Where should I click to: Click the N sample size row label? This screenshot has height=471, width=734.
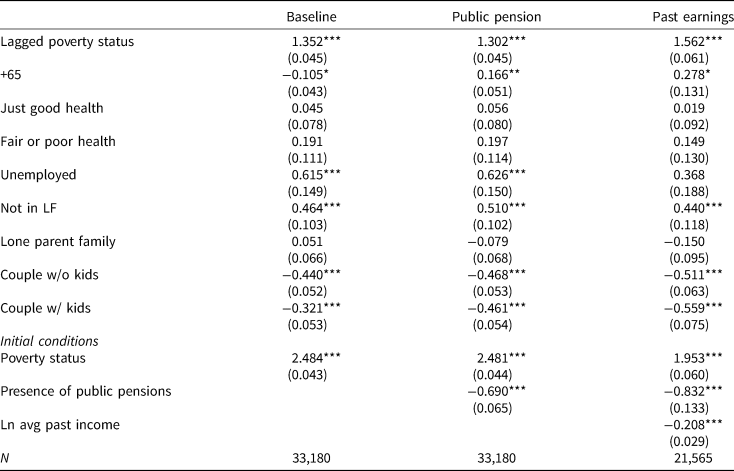pyautogui.click(x=7, y=457)
